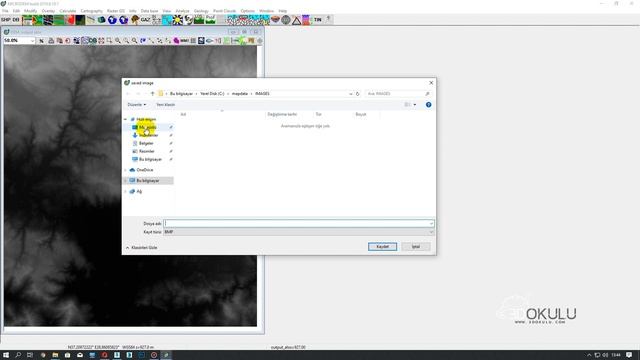Click the Prof profile toolbar icon

(211, 20)
